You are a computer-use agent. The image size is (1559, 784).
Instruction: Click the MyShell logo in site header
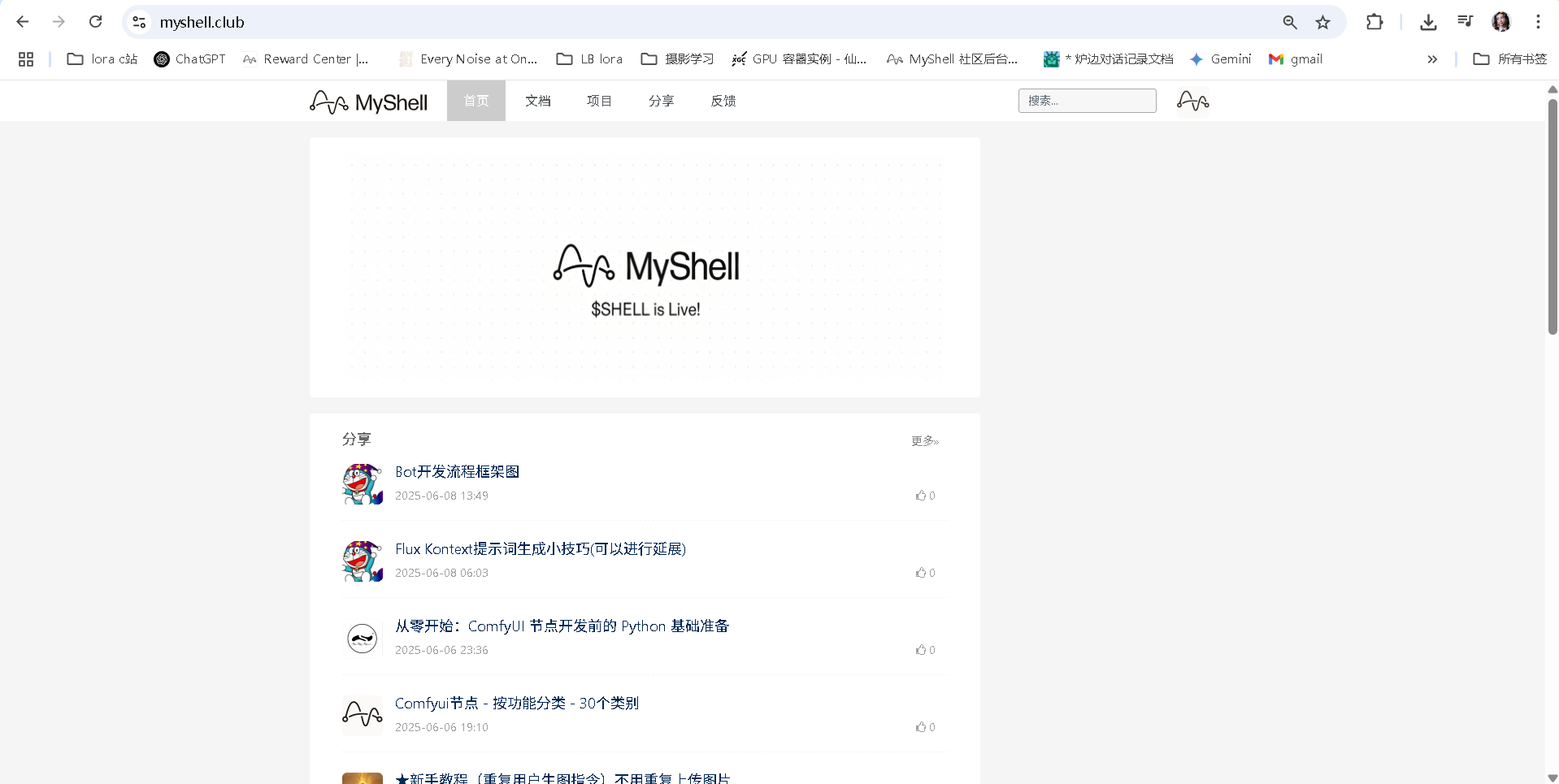click(x=368, y=102)
